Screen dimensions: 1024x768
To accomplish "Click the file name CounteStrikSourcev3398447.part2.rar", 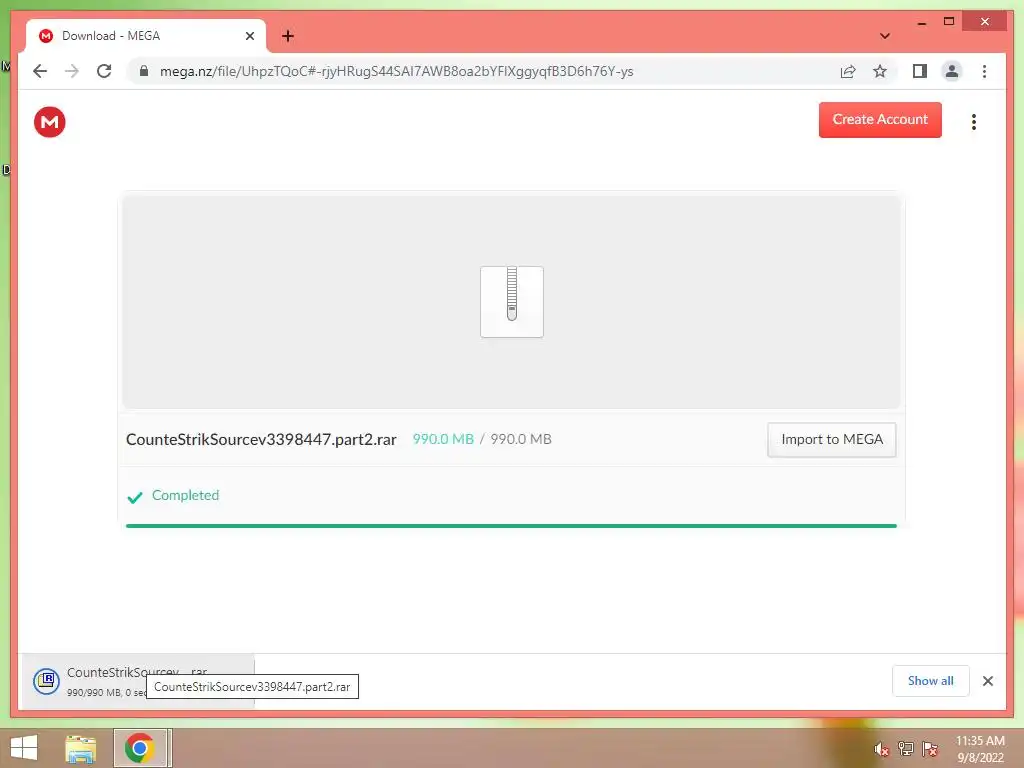I will click(261, 440).
